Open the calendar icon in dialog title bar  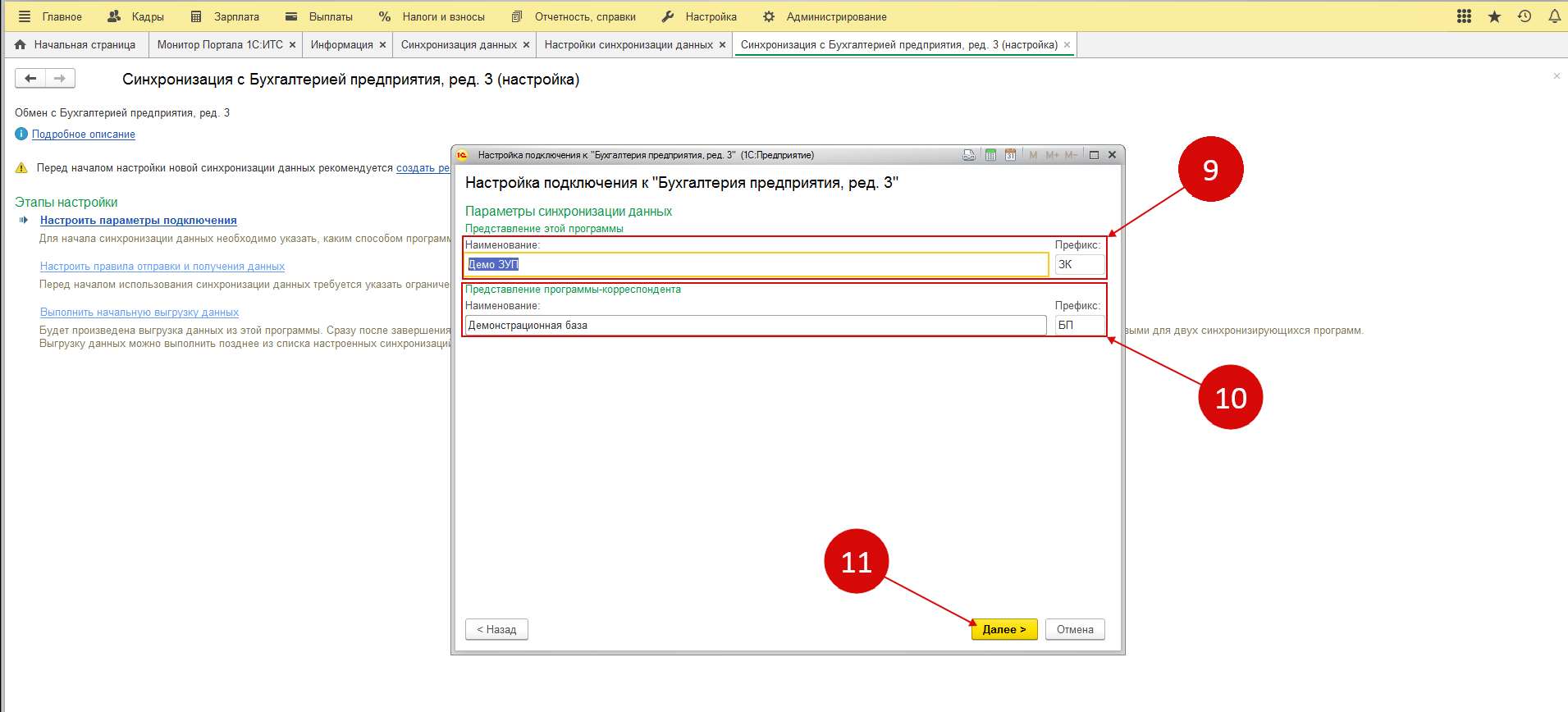[1010, 155]
